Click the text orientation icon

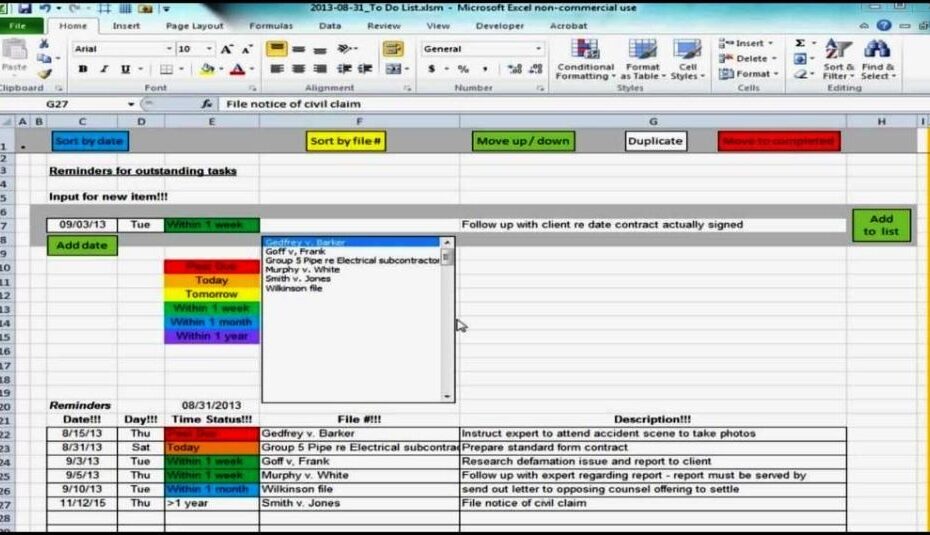click(344, 49)
